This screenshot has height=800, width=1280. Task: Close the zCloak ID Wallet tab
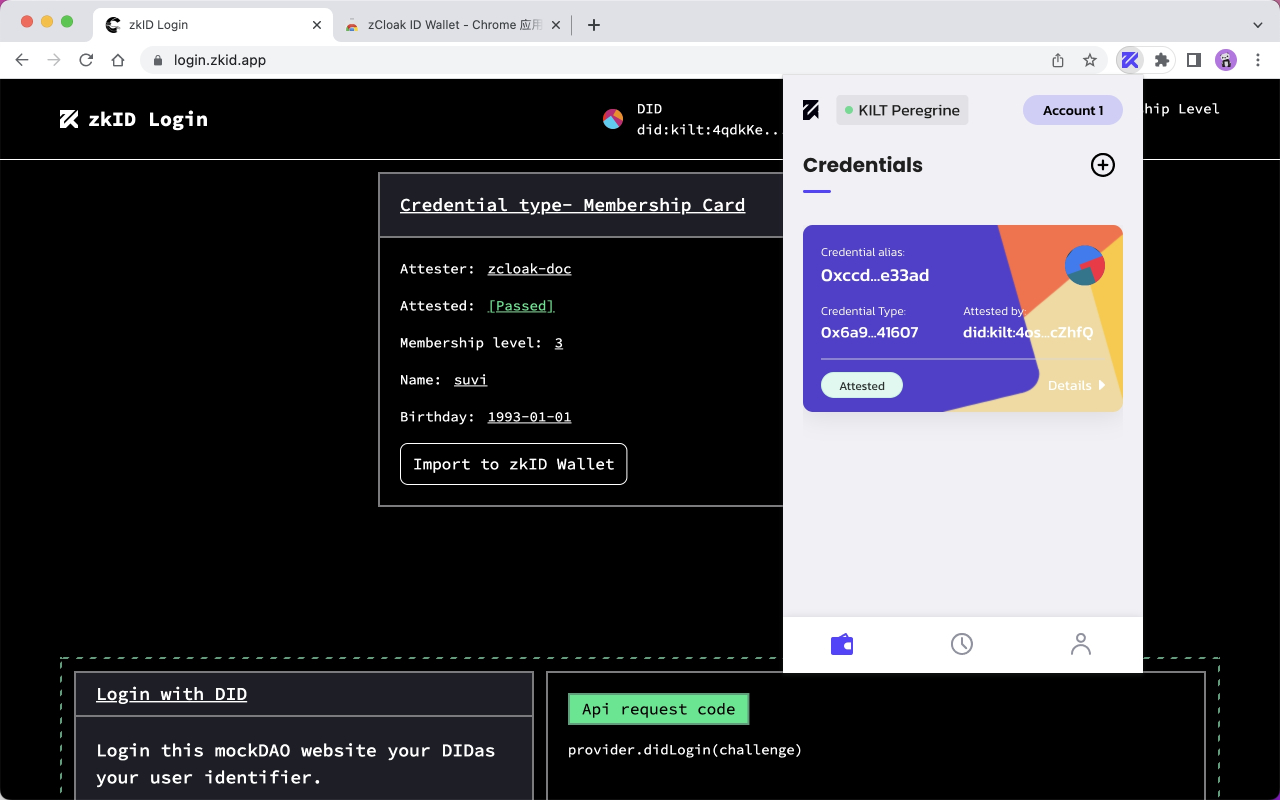click(558, 25)
